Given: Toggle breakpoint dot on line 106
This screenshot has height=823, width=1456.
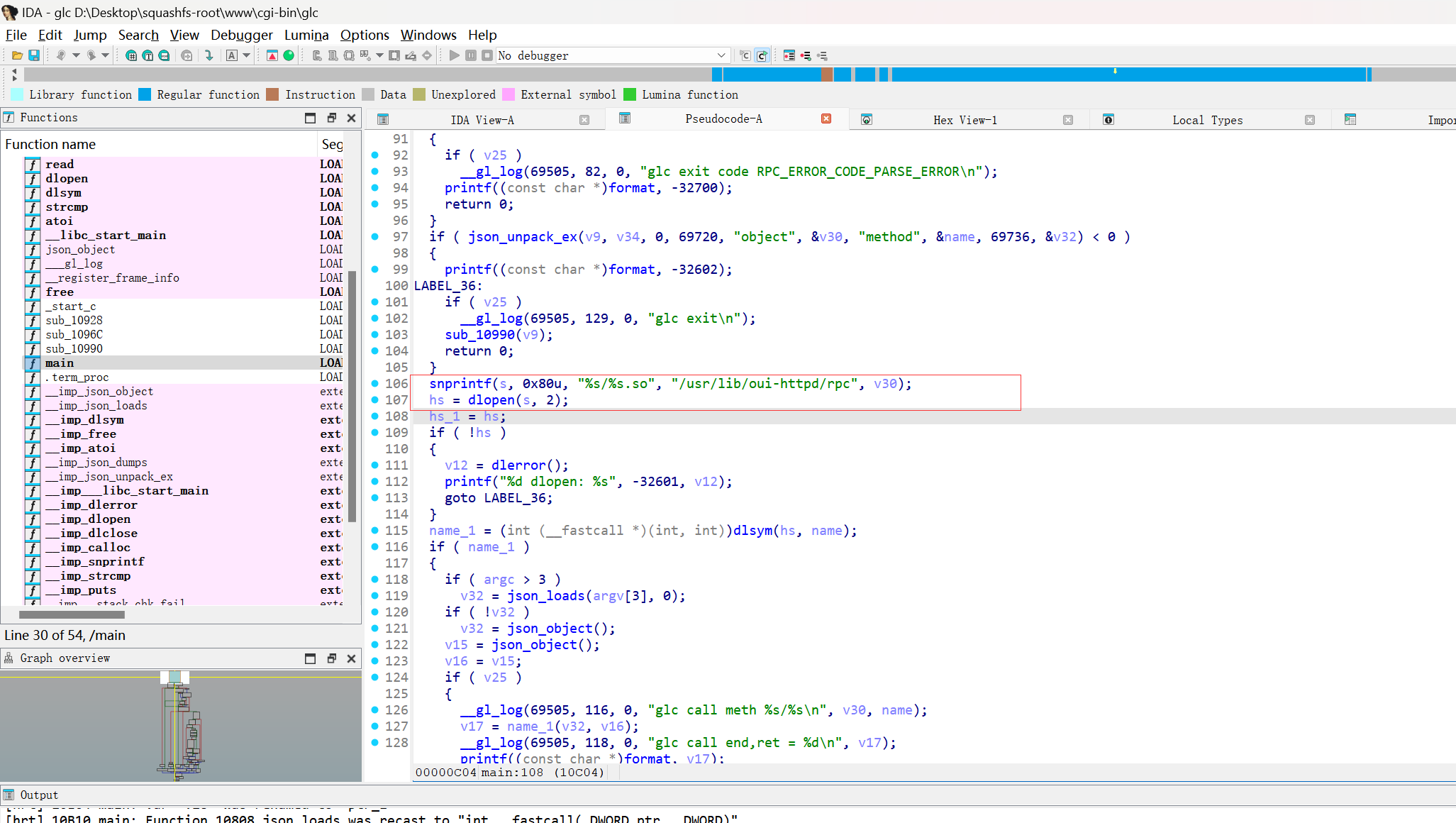Looking at the screenshot, I should pos(375,383).
